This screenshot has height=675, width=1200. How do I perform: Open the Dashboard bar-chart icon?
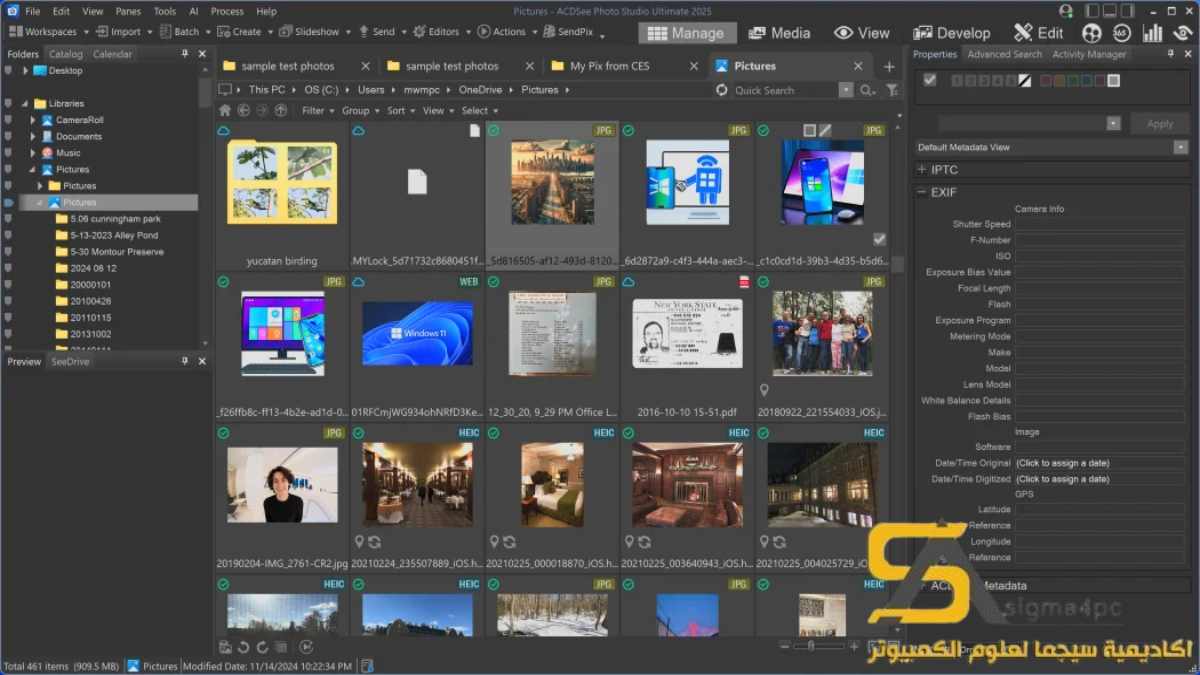(x=1152, y=33)
